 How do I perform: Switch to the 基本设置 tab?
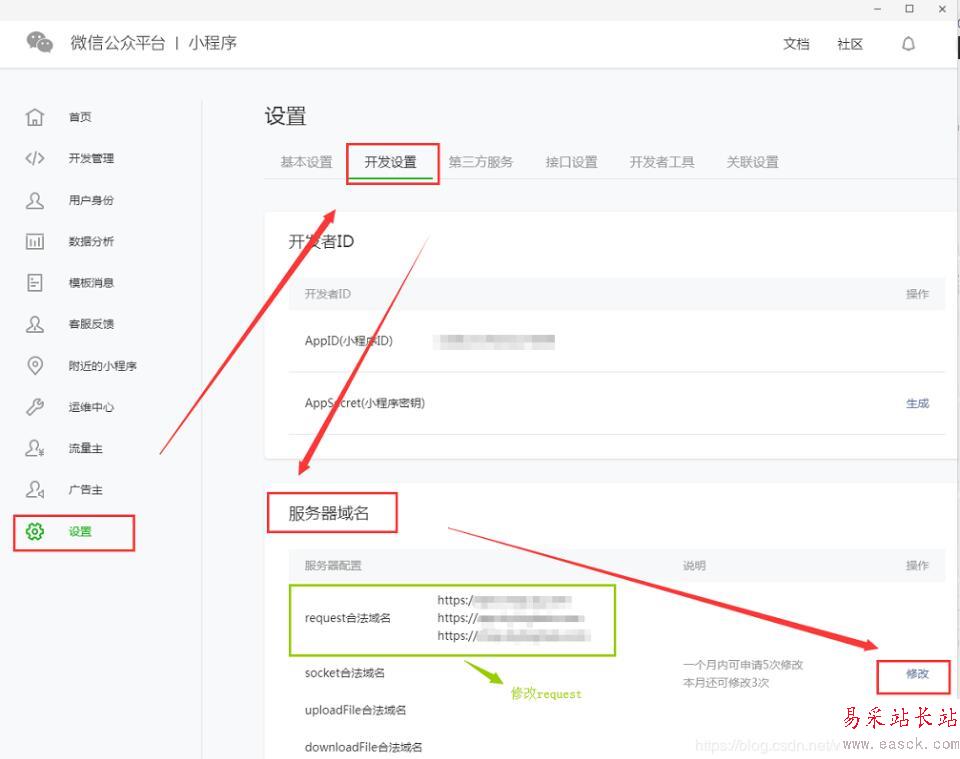pyautogui.click(x=306, y=162)
